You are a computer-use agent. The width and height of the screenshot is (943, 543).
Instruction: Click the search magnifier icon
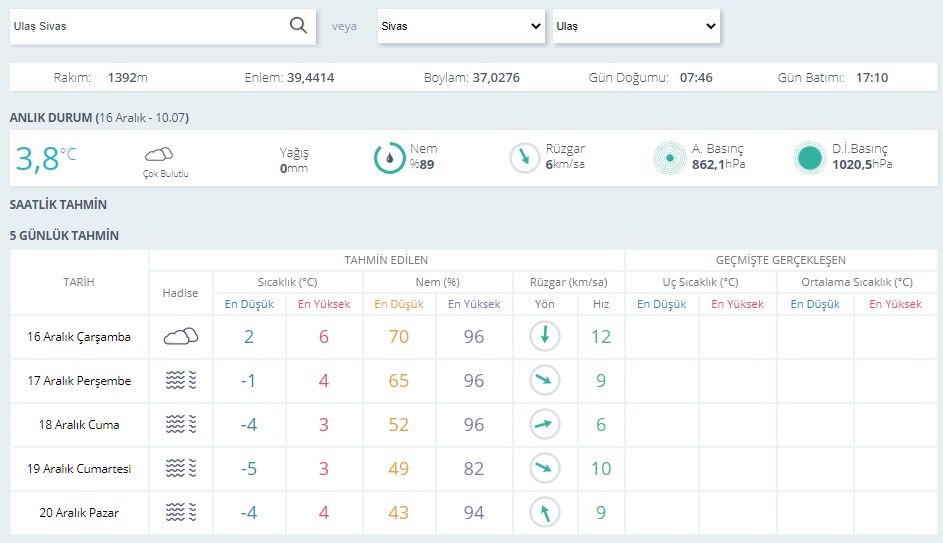tap(298, 26)
